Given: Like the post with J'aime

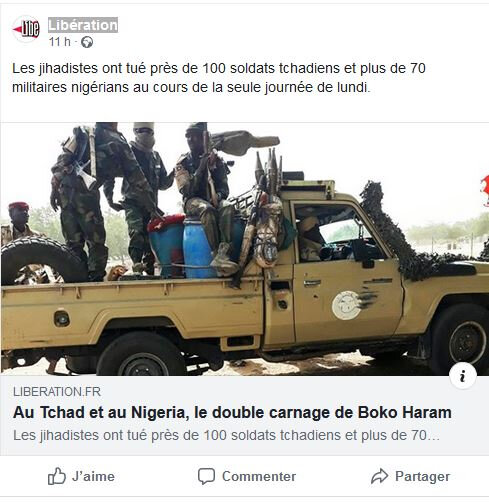Looking at the screenshot, I should [x=81, y=476].
